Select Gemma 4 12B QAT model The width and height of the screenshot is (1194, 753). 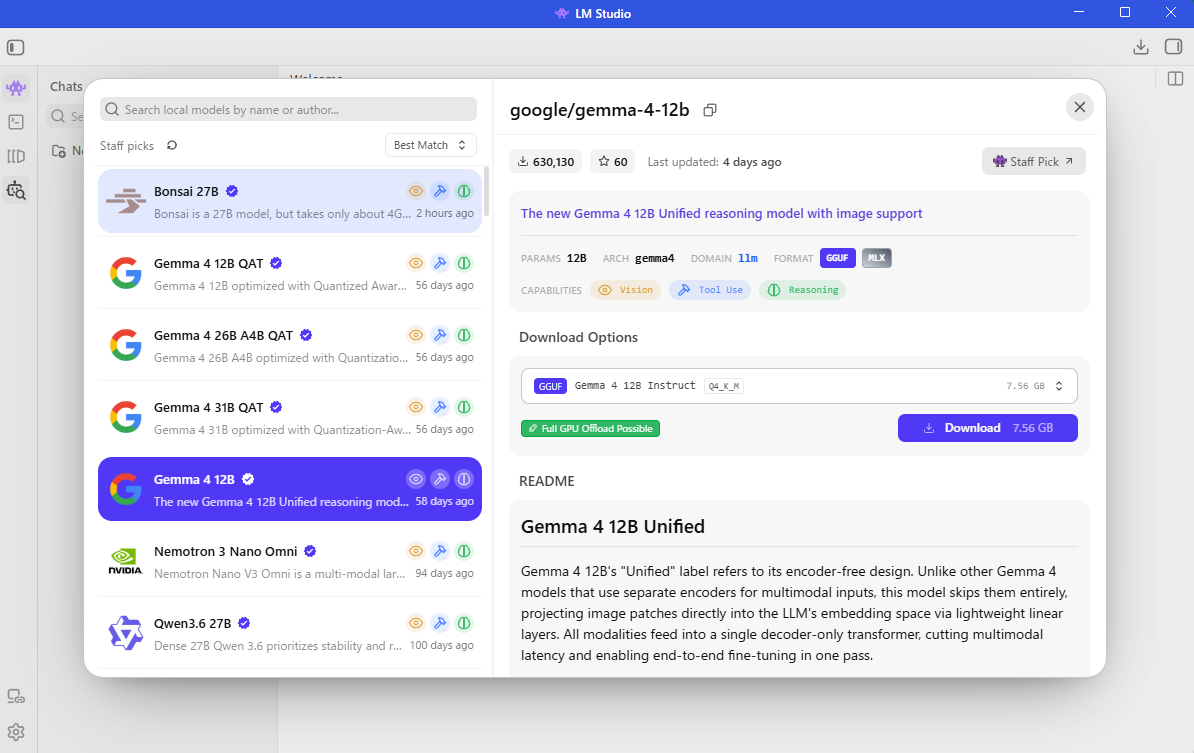290,273
